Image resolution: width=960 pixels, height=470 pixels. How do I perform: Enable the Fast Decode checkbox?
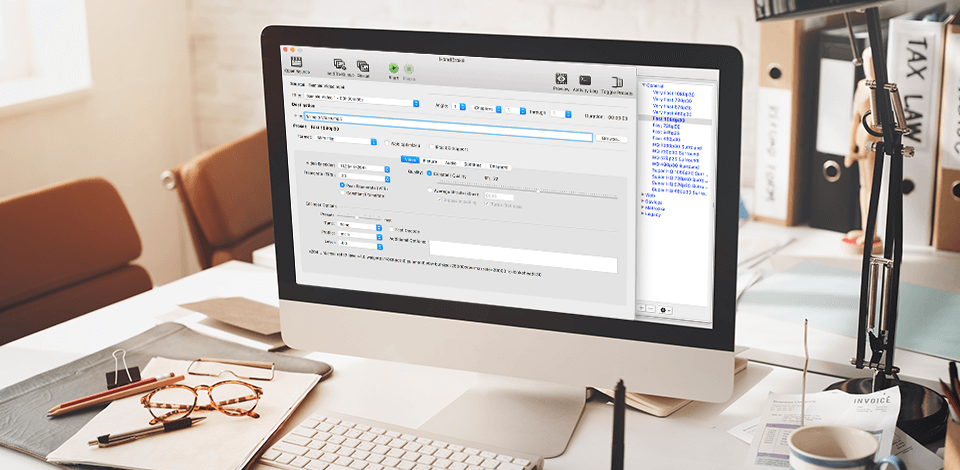(x=392, y=229)
